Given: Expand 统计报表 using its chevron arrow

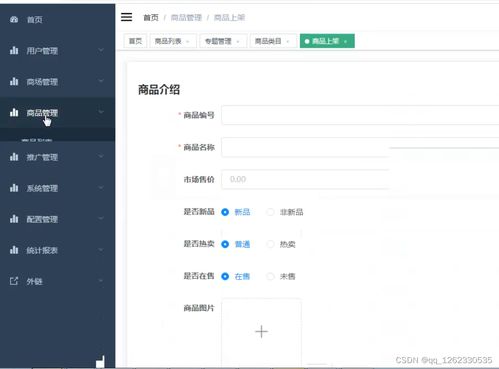Looking at the screenshot, I should point(101,250).
